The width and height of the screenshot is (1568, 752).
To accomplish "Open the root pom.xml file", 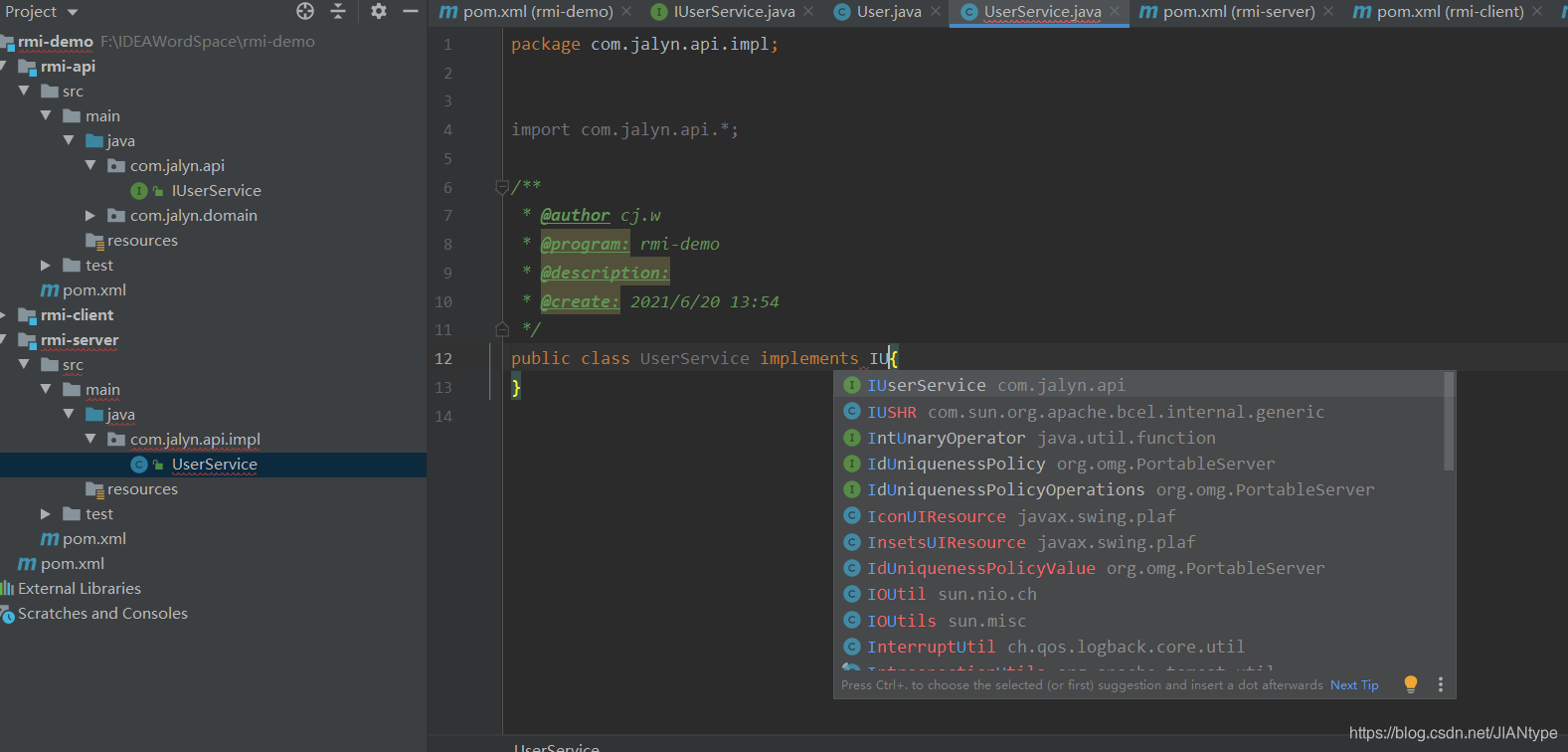I will click(x=72, y=563).
